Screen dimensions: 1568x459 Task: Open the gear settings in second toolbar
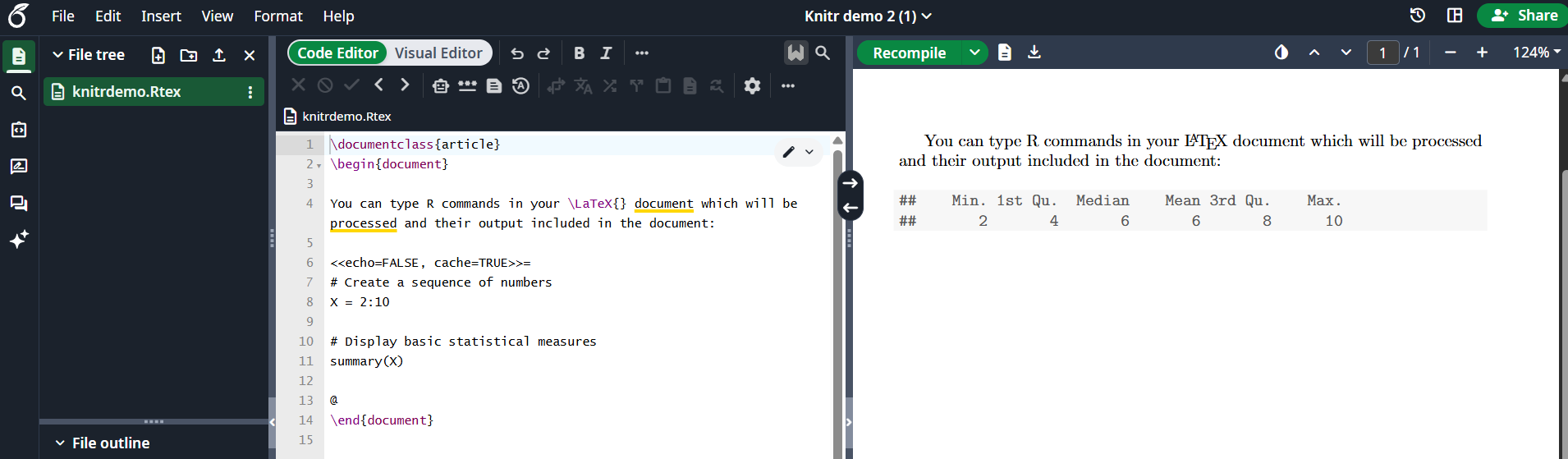pos(752,85)
